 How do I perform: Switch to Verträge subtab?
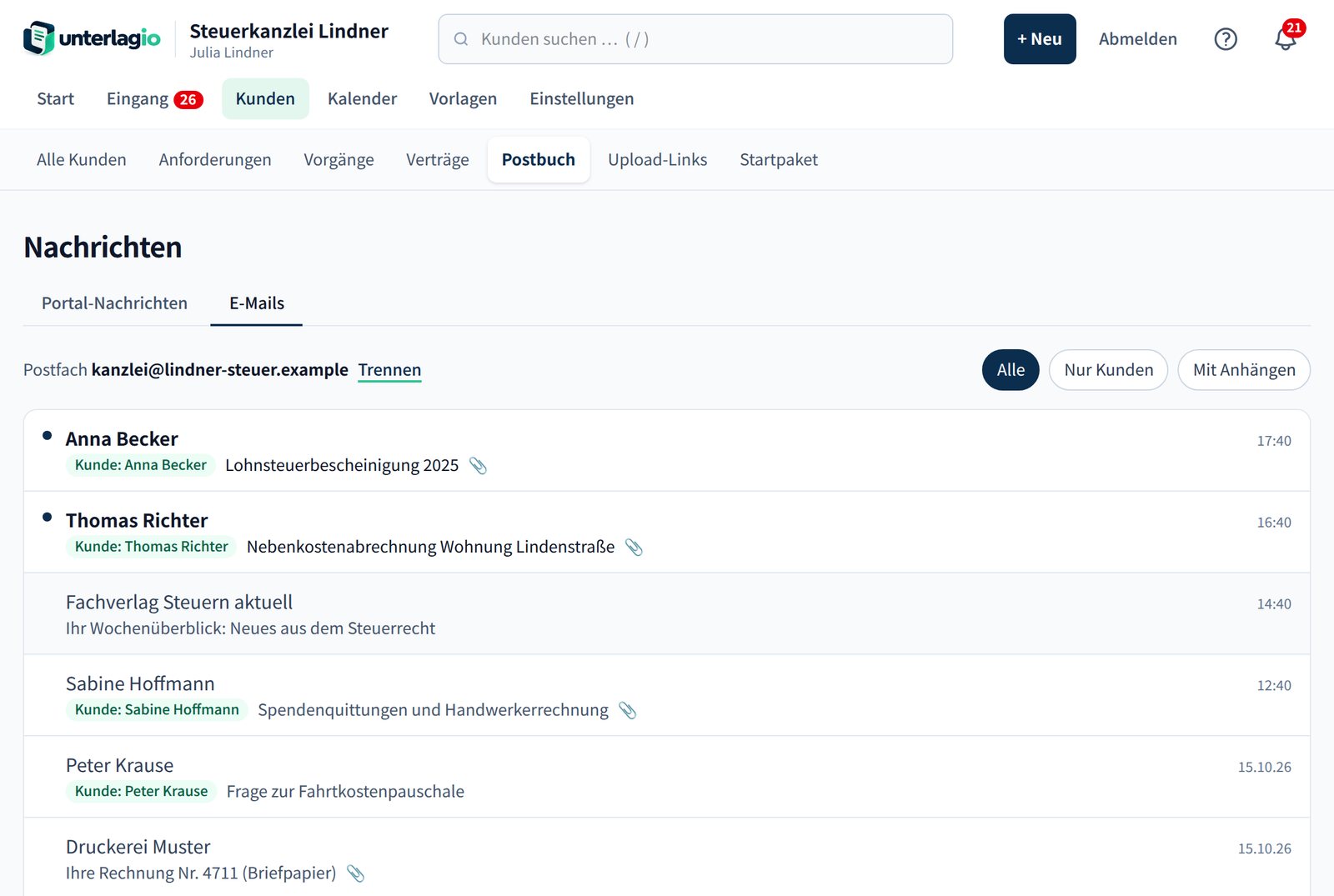coord(437,159)
